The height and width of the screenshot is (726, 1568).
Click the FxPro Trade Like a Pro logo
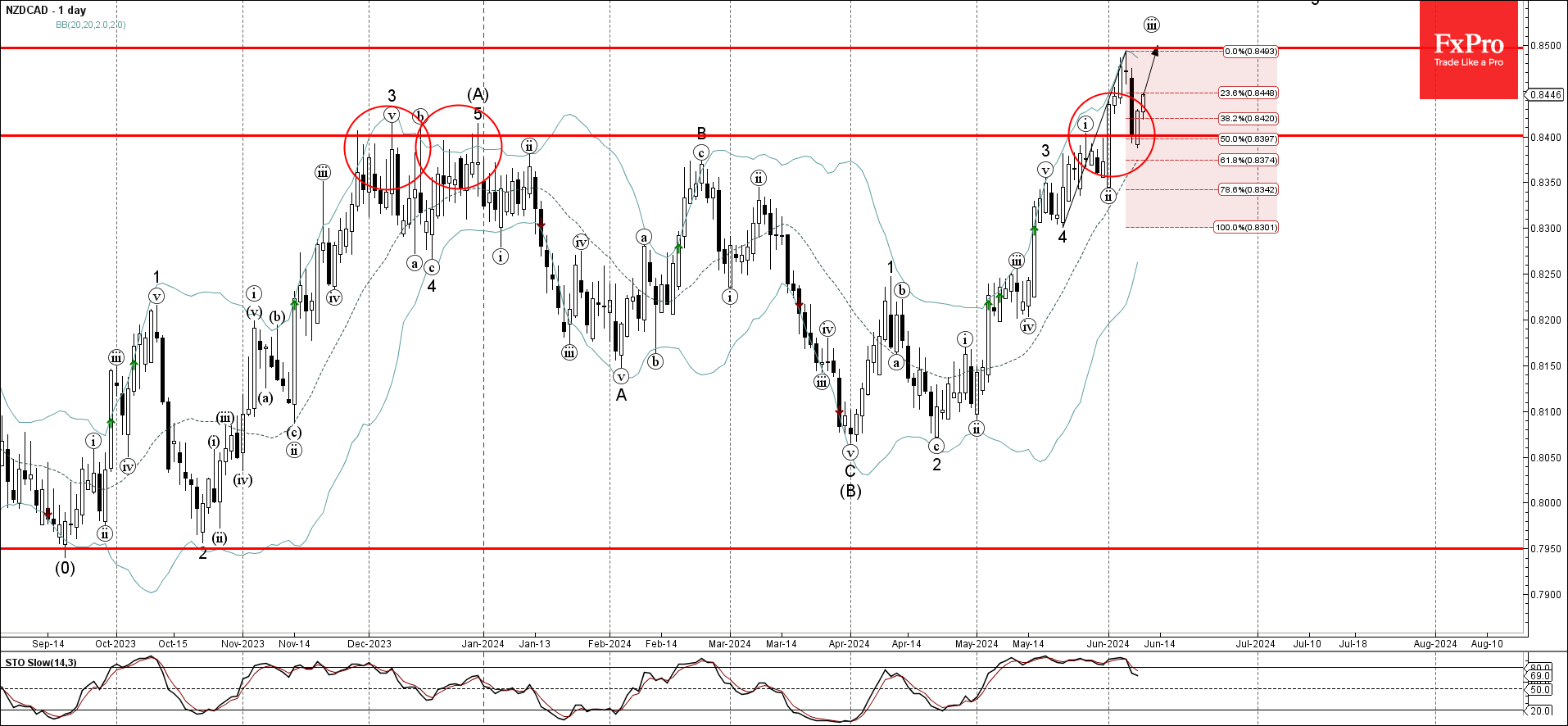pos(1468,50)
